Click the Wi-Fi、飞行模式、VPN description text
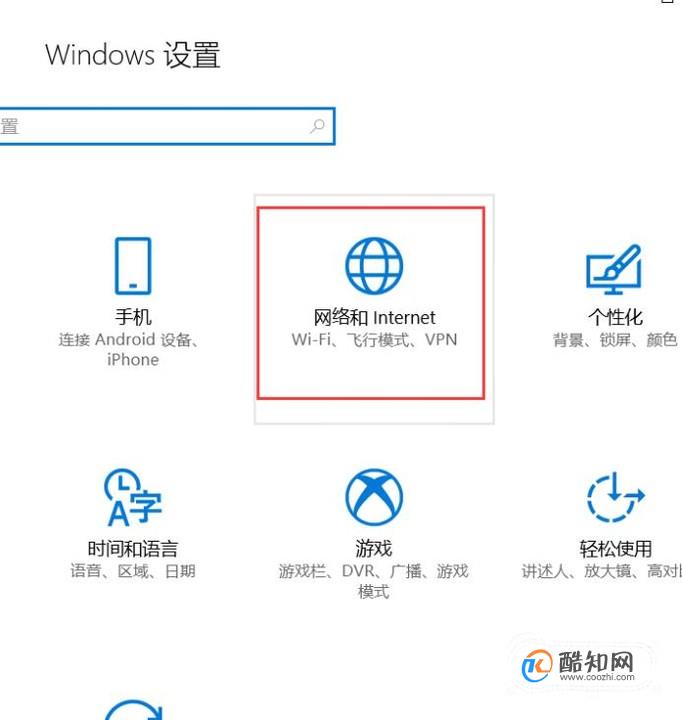This screenshot has height=720, width=682. coord(374,340)
